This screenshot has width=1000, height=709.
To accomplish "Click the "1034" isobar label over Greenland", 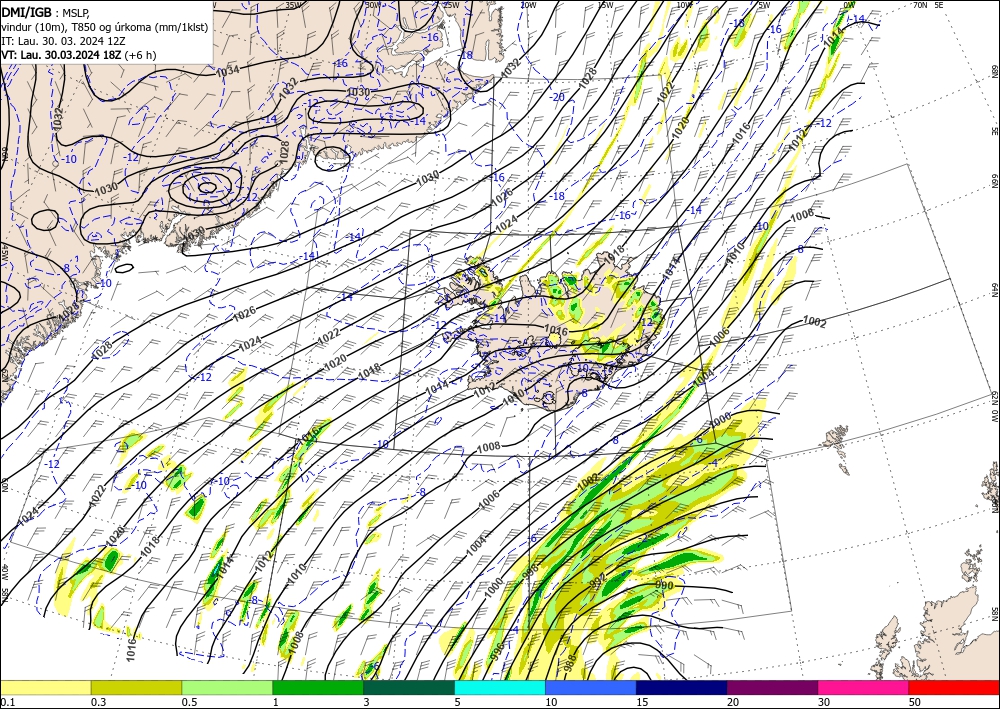I will 228,70.
